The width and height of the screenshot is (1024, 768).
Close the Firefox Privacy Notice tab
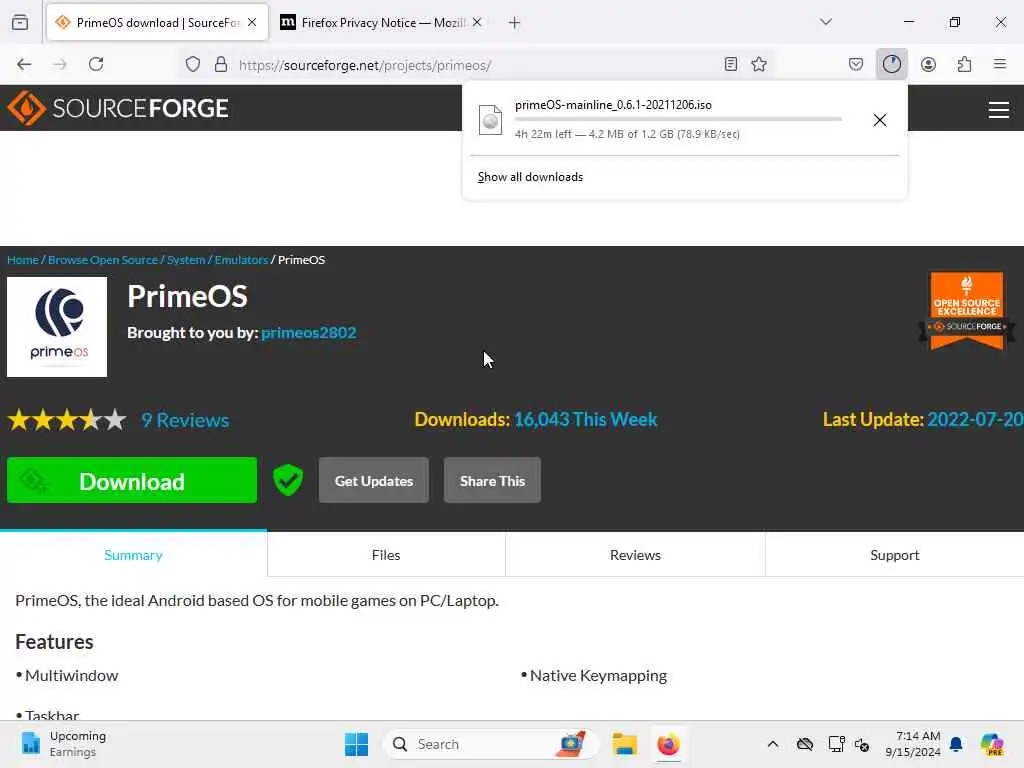[x=477, y=22]
